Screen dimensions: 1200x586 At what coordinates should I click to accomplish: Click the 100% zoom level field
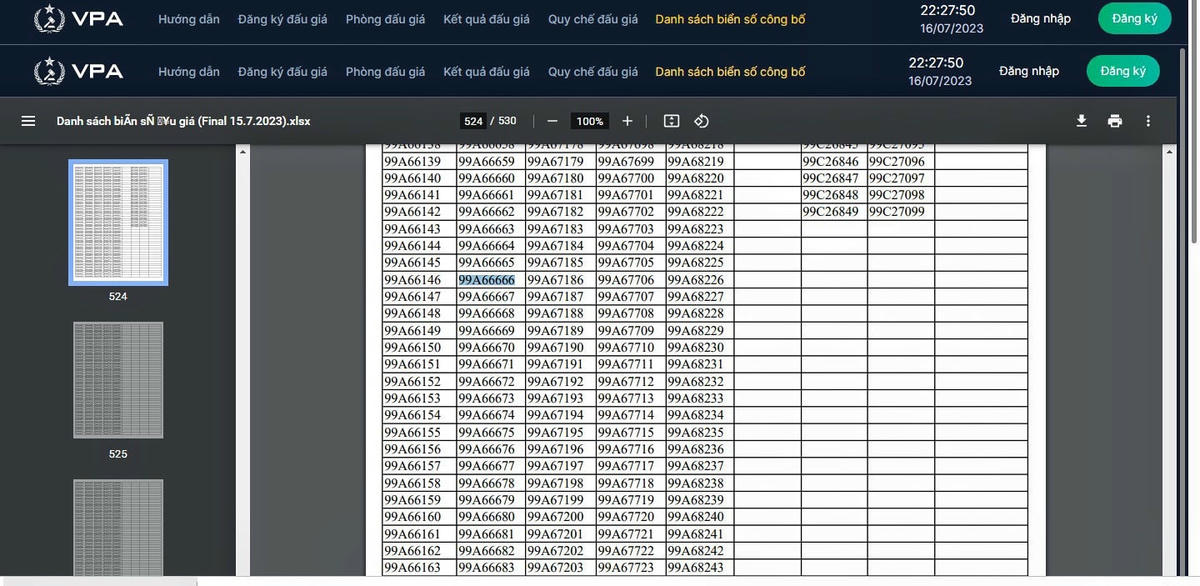coord(590,121)
